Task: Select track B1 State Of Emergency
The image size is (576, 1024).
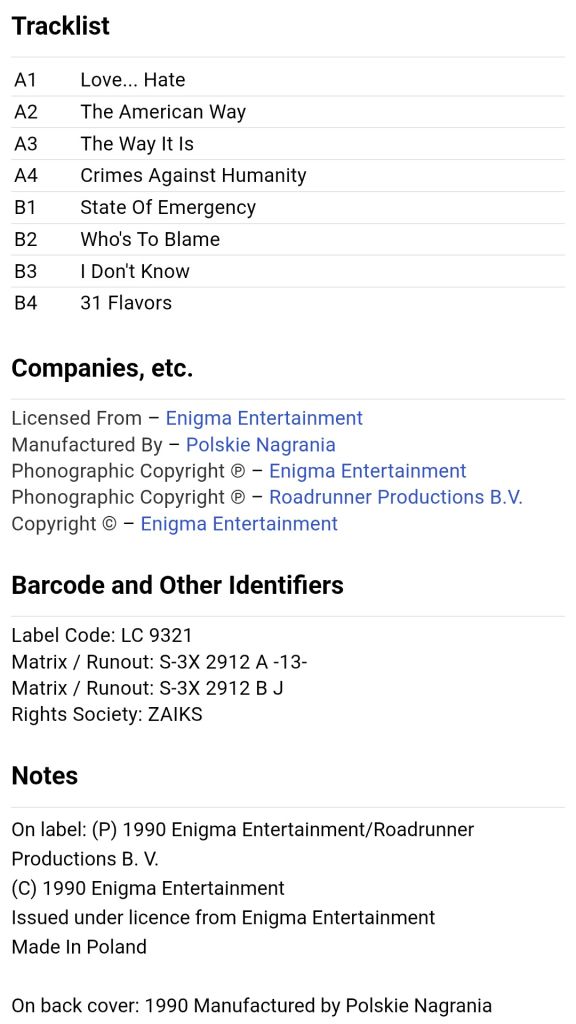Action: (288, 208)
